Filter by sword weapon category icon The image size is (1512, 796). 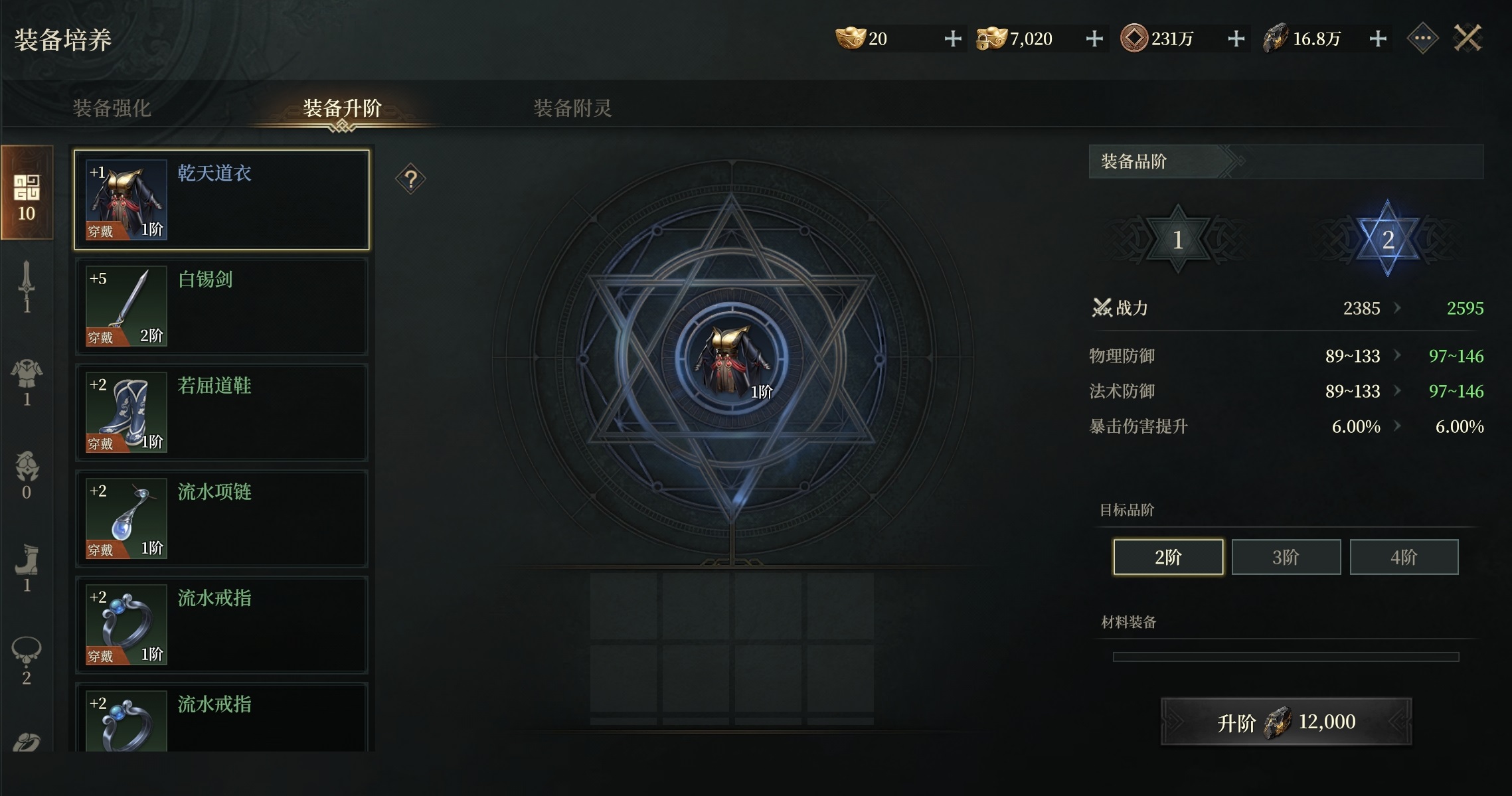click(x=27, y=286)
